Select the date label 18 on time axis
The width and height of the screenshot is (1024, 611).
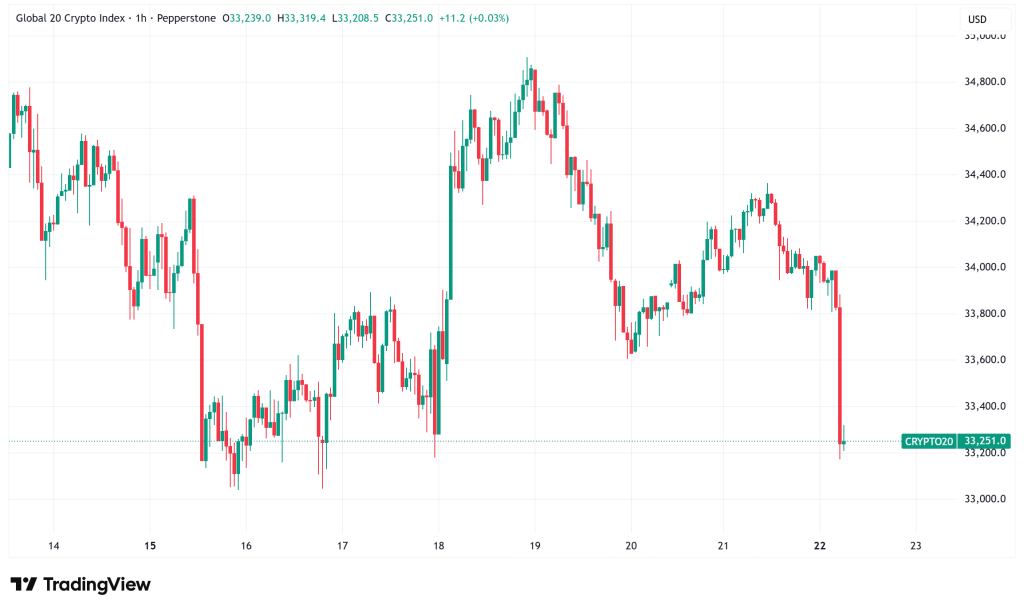(438, 545)
